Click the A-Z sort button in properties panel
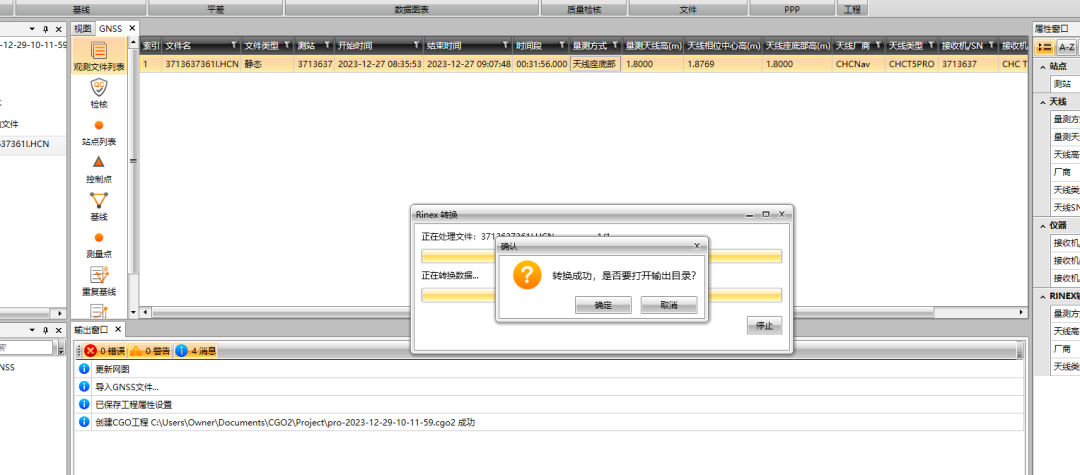 tap(1066, 47)
